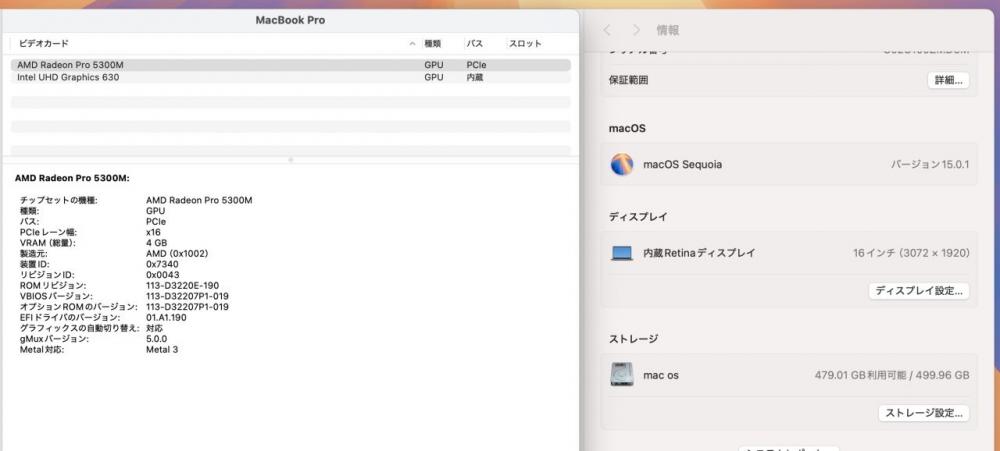Image resolution: width=1000 pixels, height=451 pixels.
Task: Select the AMD Radeon Pro 5300M row
Action: coord(291,65)
